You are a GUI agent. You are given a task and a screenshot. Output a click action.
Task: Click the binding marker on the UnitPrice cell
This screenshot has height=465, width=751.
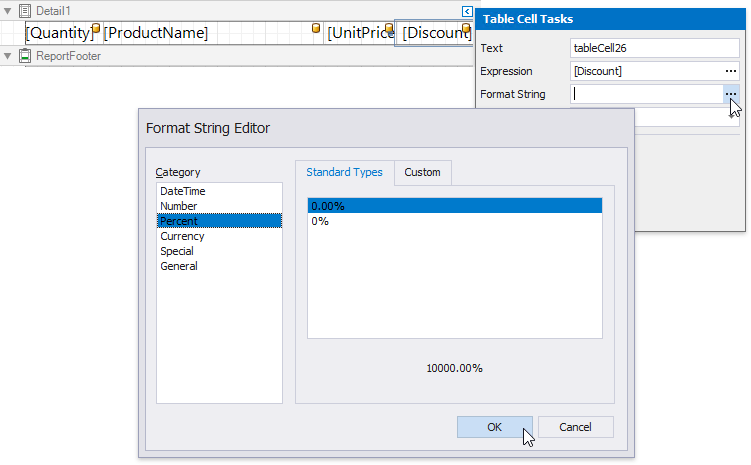pos(389,28)
